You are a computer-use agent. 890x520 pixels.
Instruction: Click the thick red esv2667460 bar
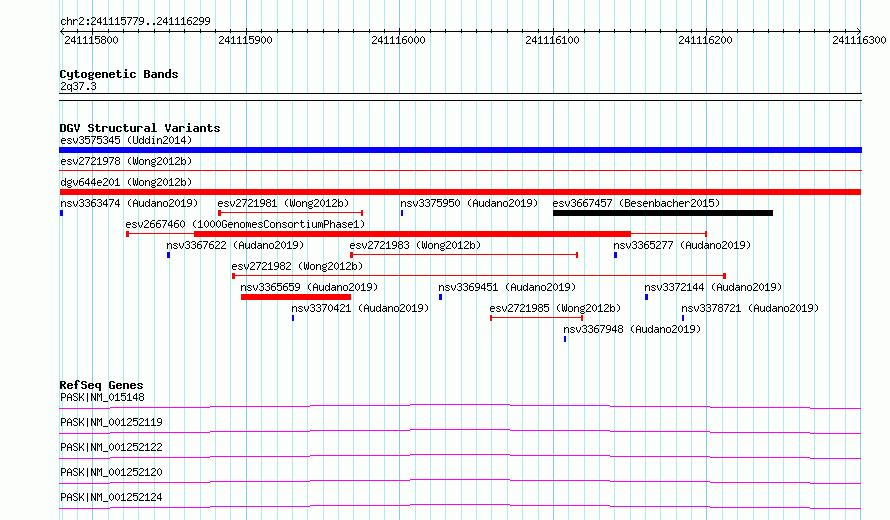412,234
